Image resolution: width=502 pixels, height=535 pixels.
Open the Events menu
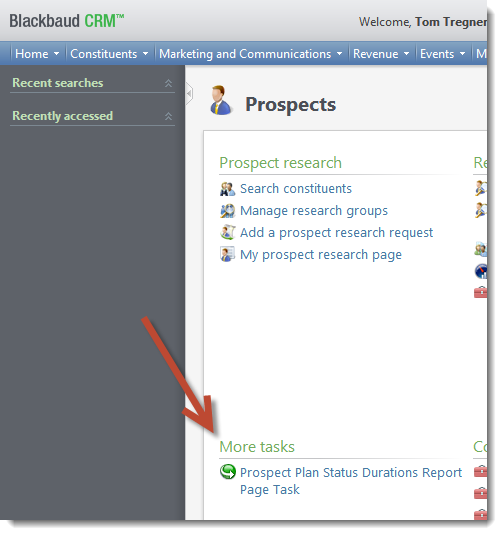coord(442,54)
